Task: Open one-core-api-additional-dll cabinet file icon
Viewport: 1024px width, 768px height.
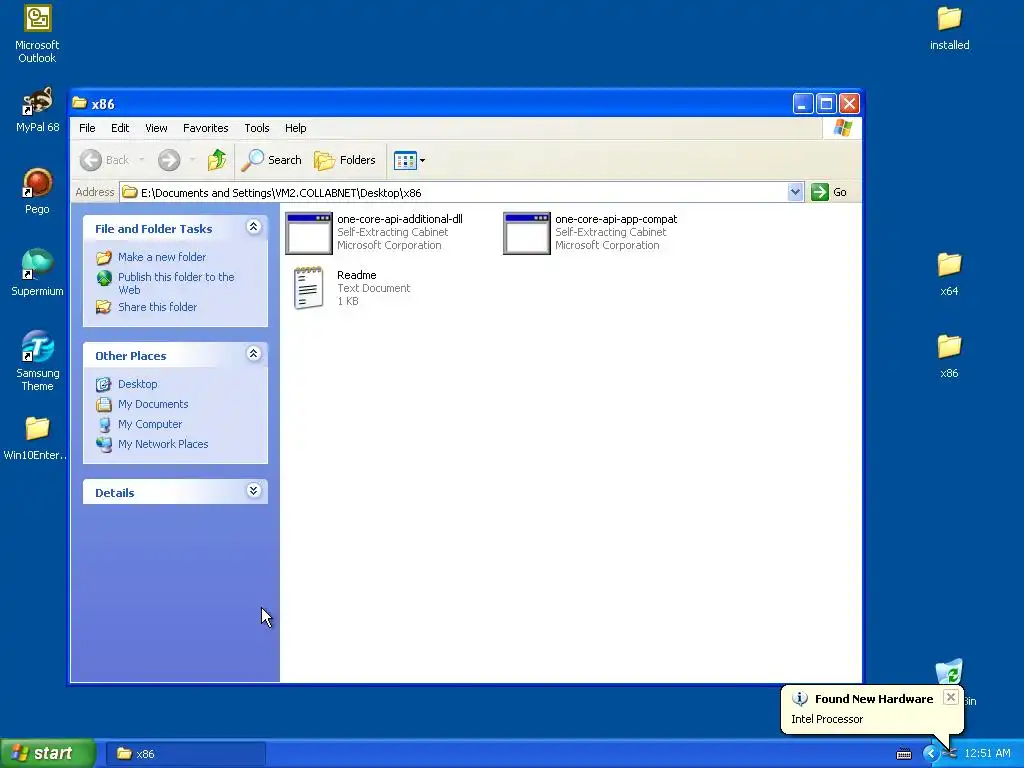Action: click(309, 233)
